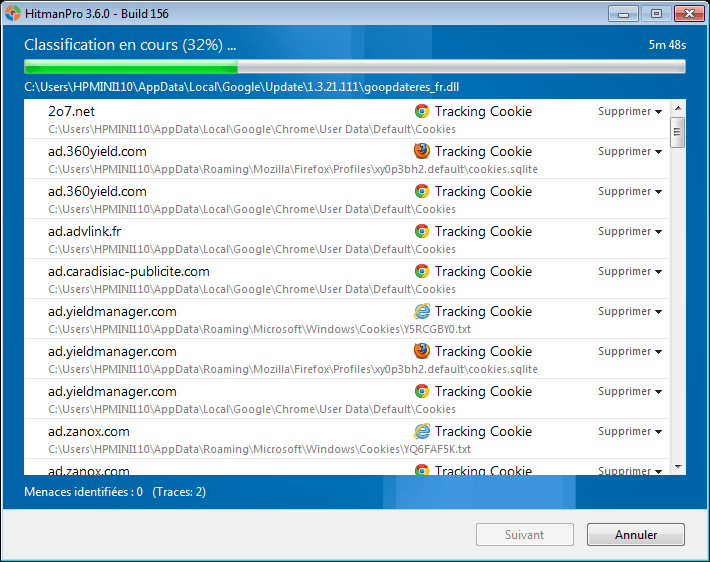Click Chrome icon beside 2o7.net entry

pyautogui.click(x=422, y=111)
